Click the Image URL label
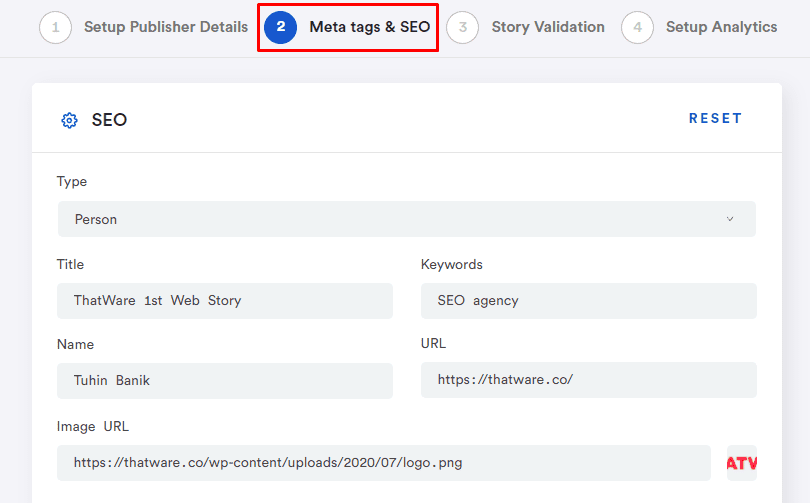The width and height of the screenshot is (810, 503). point(93,427)
